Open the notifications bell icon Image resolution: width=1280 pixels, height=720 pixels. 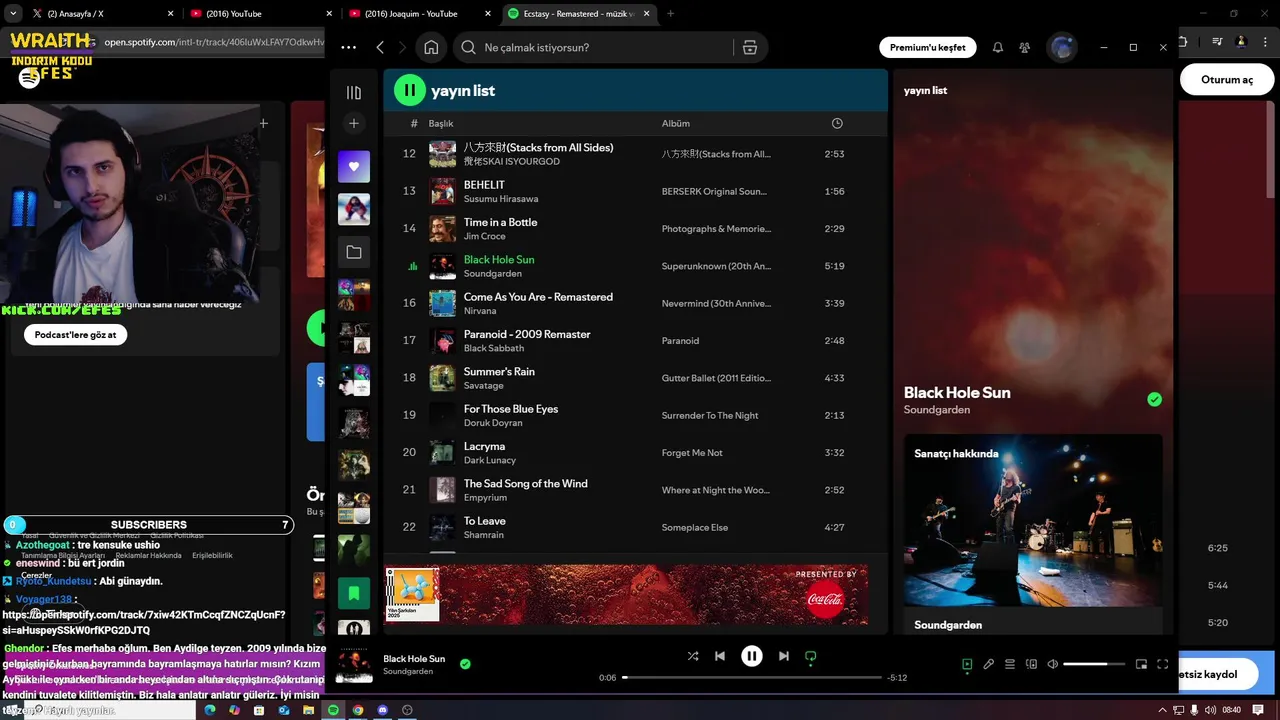[x=998, y=47]
